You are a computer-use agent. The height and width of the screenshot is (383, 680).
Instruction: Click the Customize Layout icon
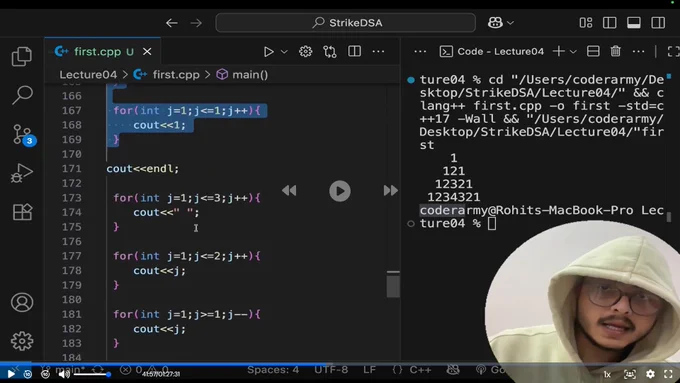tap(586, 23)
